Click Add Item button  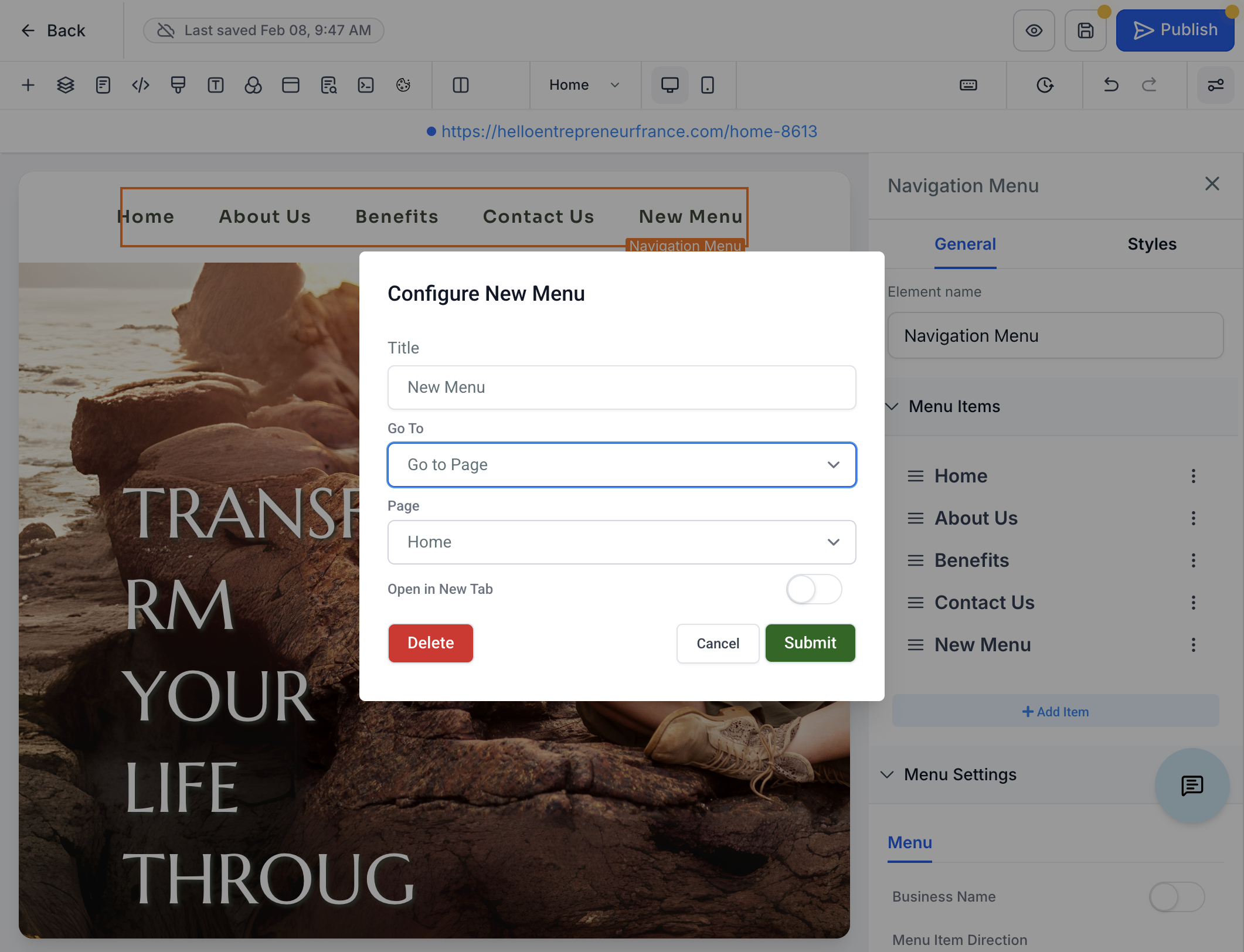tap(1055, 711)
